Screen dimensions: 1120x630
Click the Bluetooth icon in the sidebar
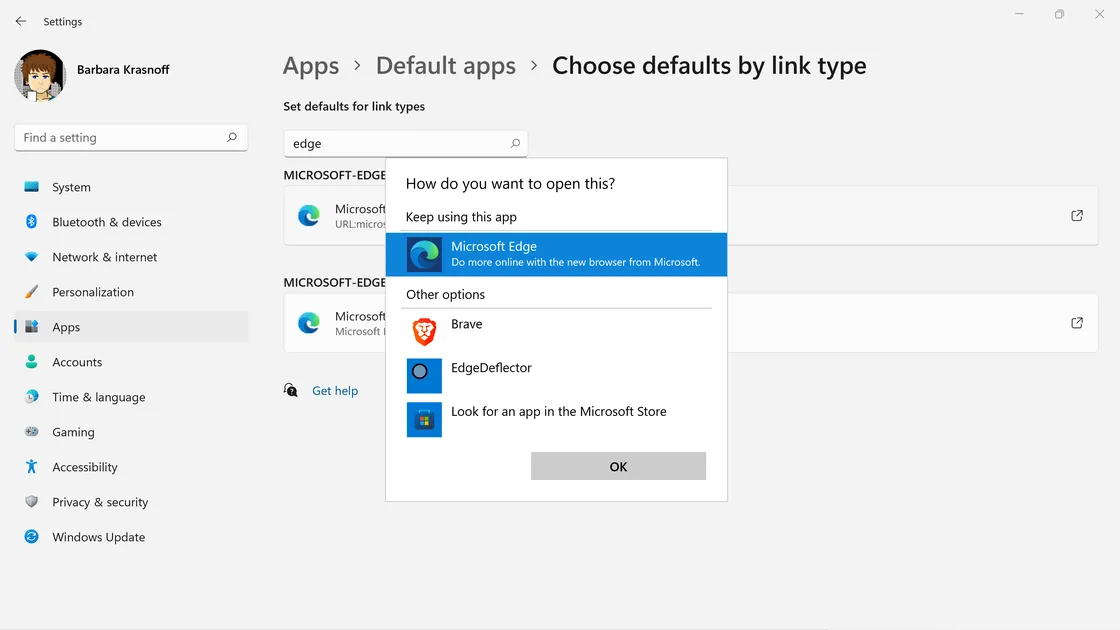click(x=31, y=222)
